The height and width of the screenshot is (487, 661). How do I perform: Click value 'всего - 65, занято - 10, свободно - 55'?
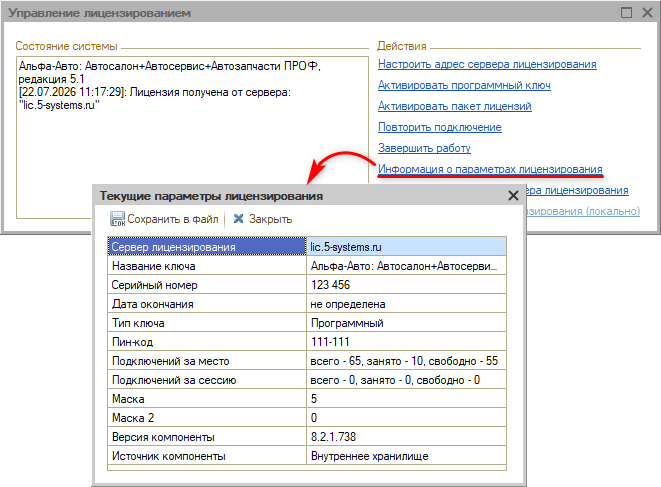tap(406, 361)
